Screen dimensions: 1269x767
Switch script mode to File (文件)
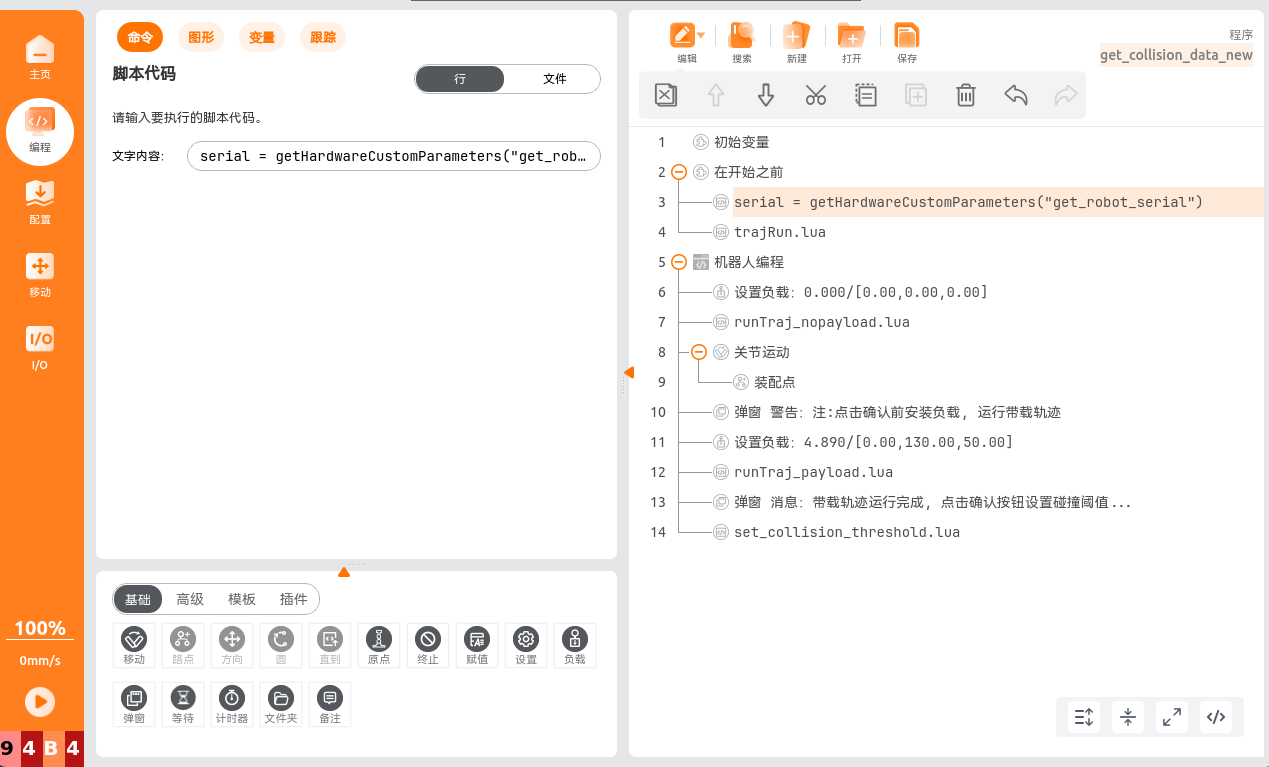click(x=554, y=79)
